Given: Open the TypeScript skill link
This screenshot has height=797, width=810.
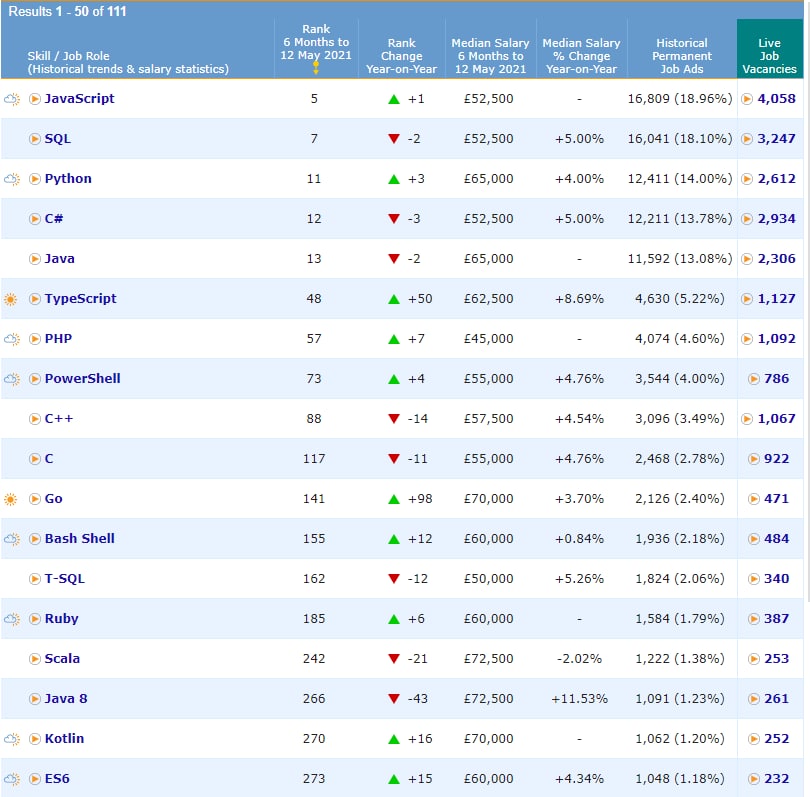Looking at the screenshot, I should point(80,299).
